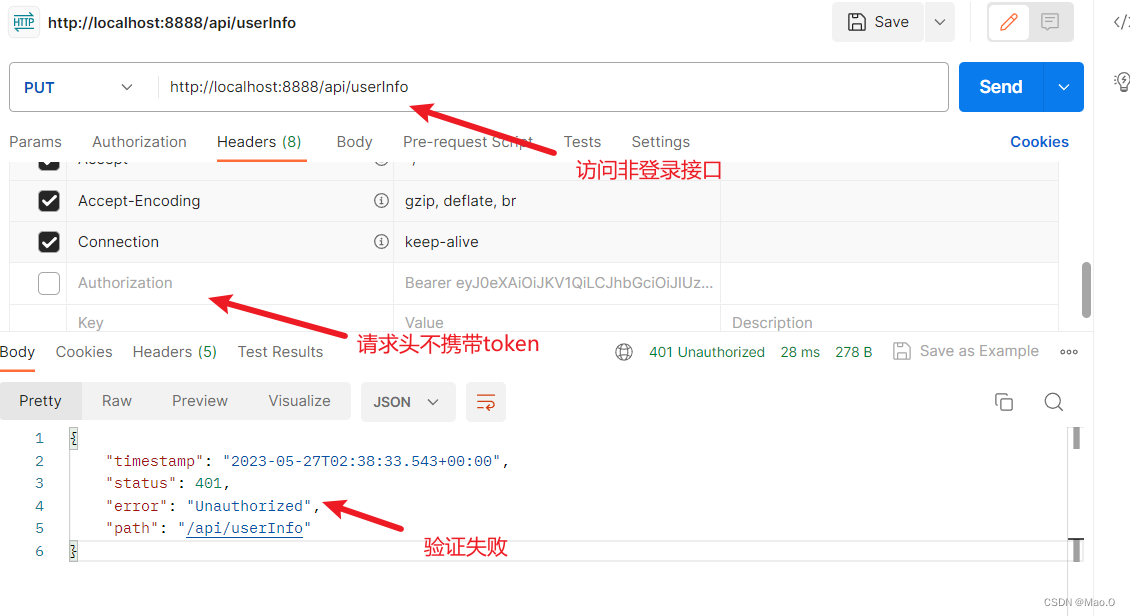Image resolution: width=1130 pixels, height=616 pixels.
Task: Open the PUT method dropdown
Action: point(79,87)
